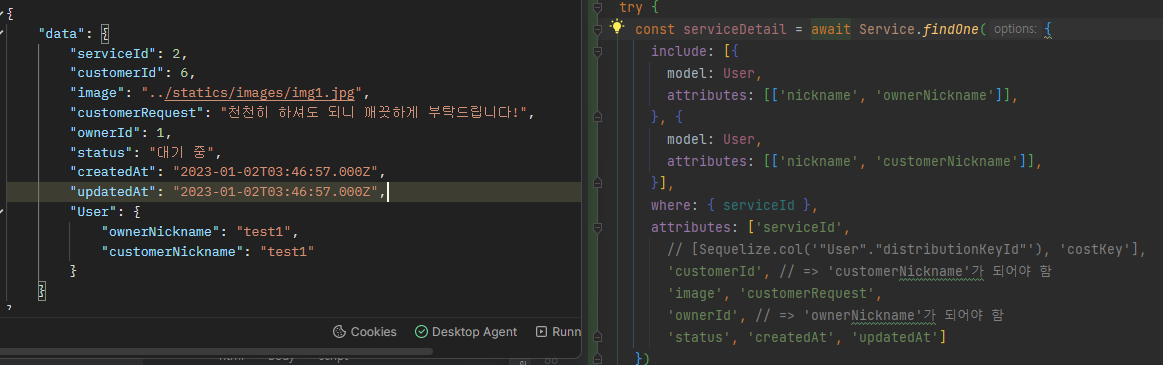1163x365 pixels.
Task: Click the commented Sequelize.col line
Action: click(x=906, y=248)
